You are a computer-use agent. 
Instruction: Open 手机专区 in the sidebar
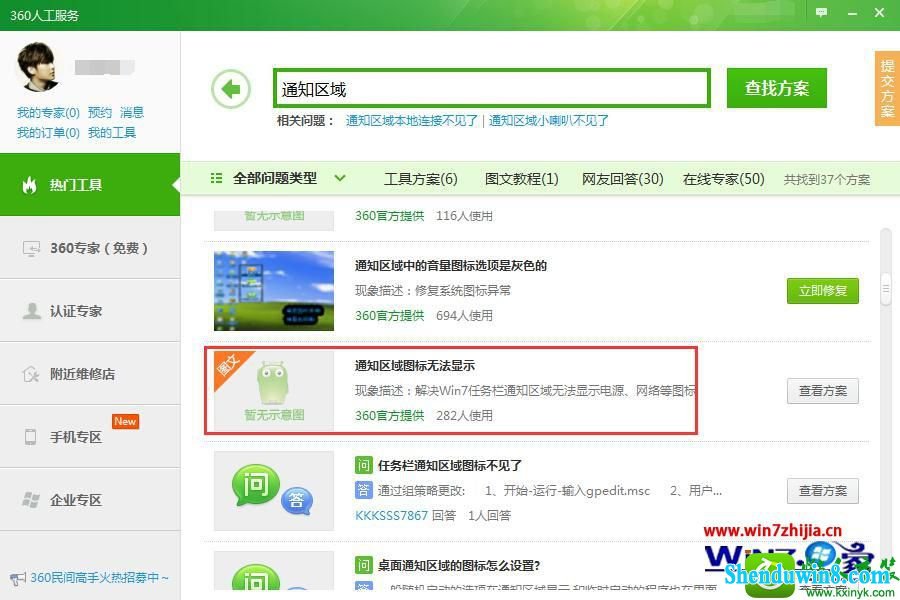(x=90, y=437)
